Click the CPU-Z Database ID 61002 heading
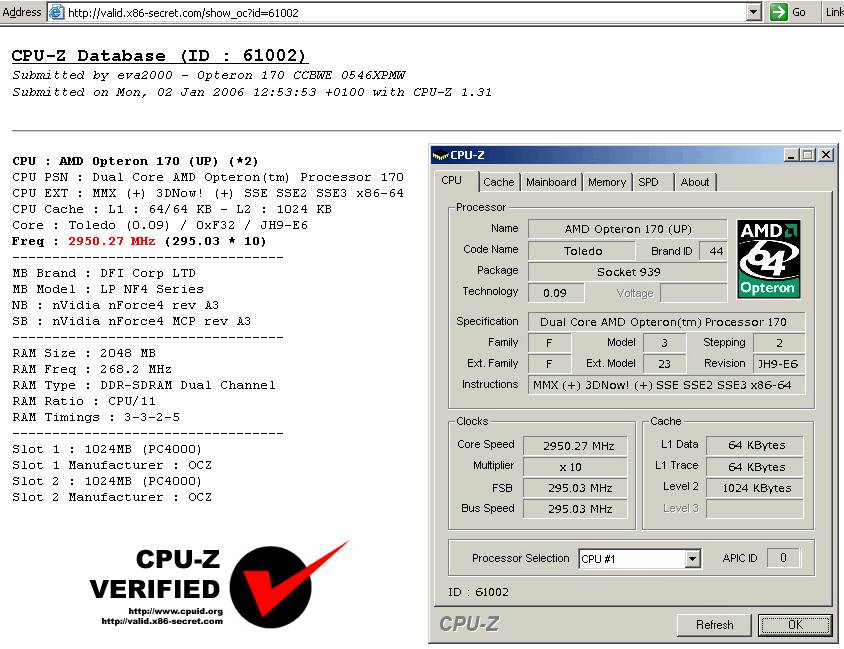This screenshot has height=649, width=844. pyautogui.click(x=159, y=56)
